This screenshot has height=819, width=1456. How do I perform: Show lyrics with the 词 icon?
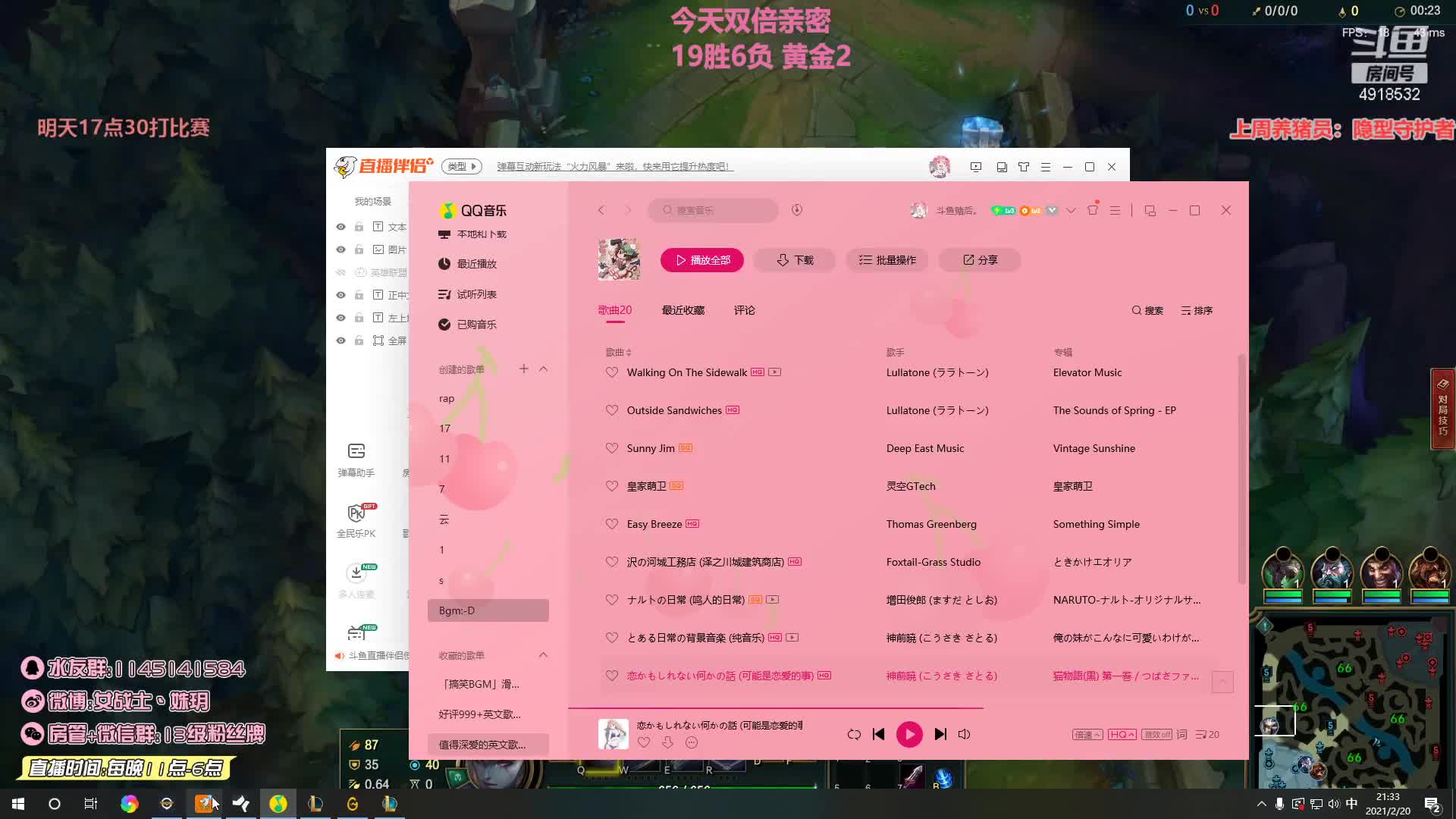[x=1181, y=734]
